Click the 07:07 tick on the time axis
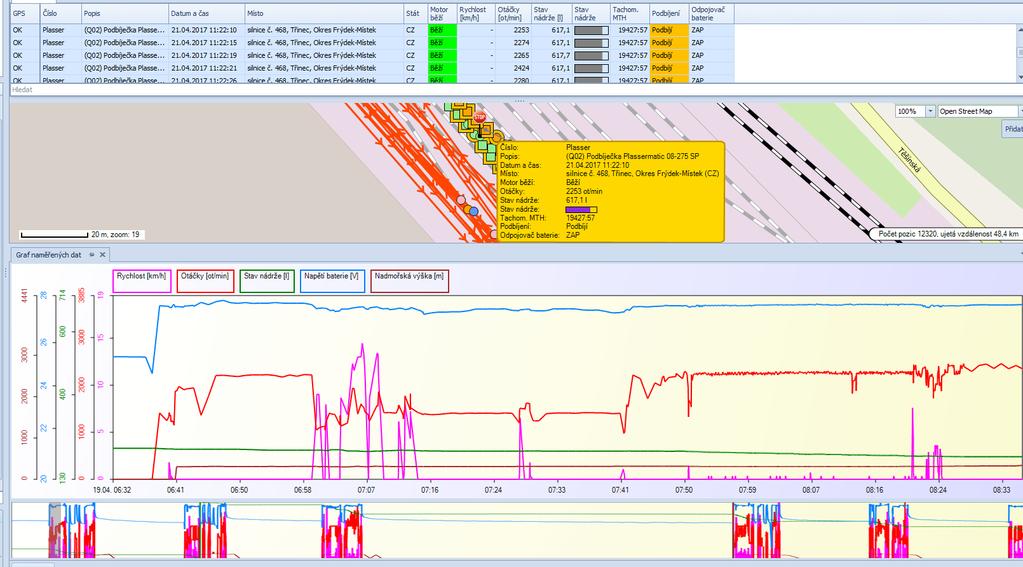 (x=366, y=489)
